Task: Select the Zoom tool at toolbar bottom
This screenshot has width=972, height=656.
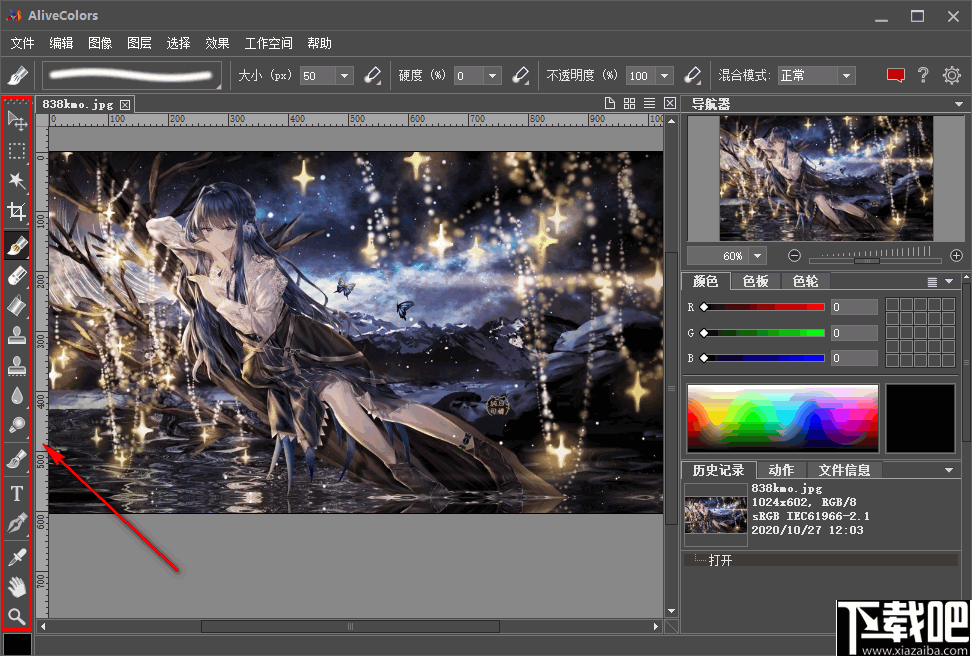Action: coord(17,616)
